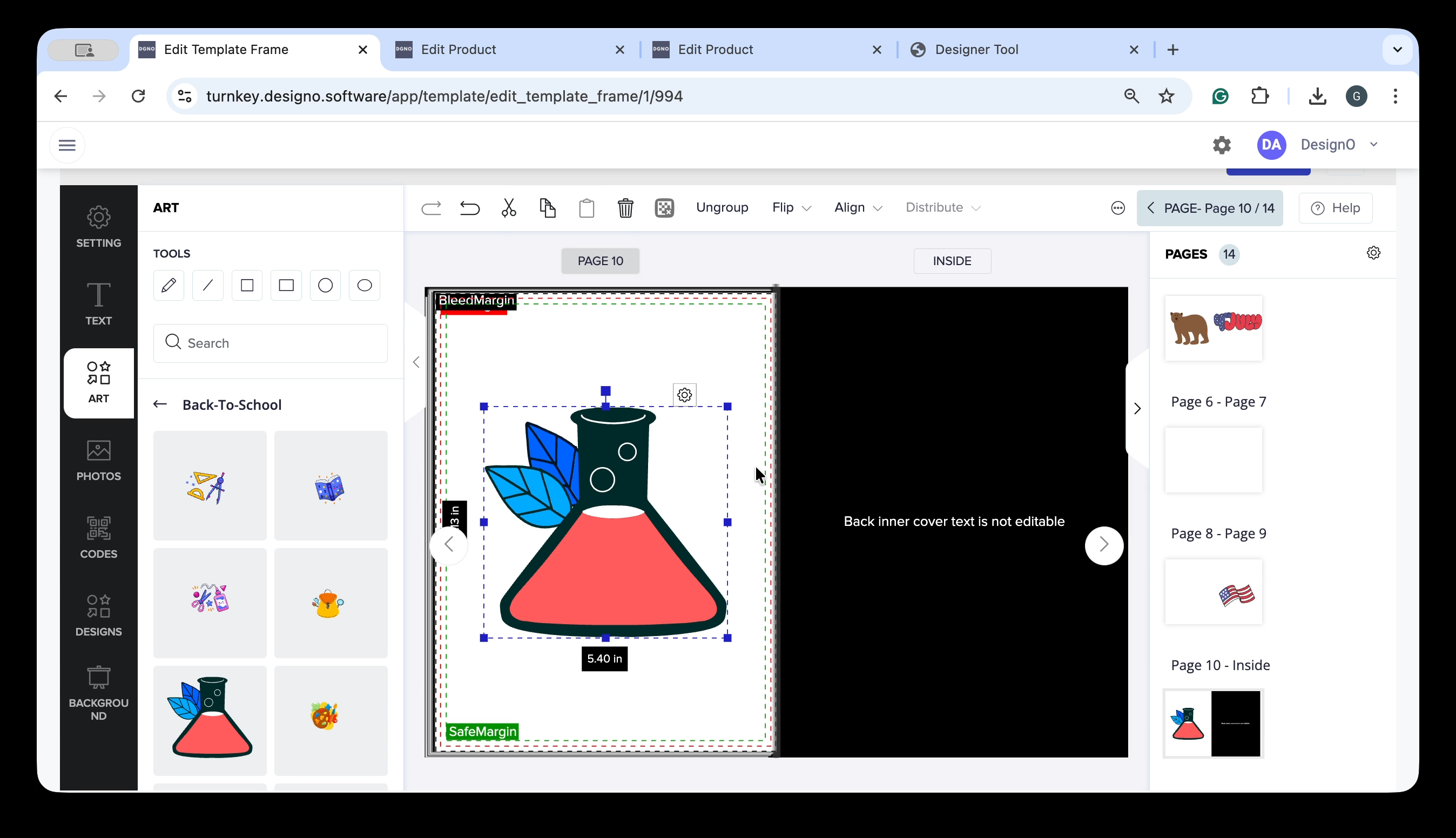
Task: Click the Help button
Action: coord(1335,208)
